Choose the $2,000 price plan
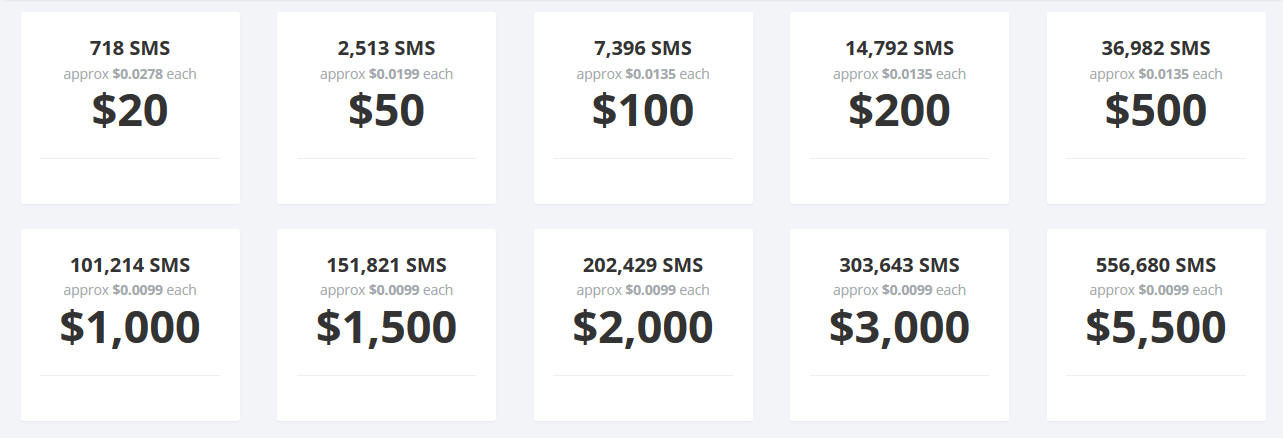The height and width of the screenshot is (438, 1283). 643,325
